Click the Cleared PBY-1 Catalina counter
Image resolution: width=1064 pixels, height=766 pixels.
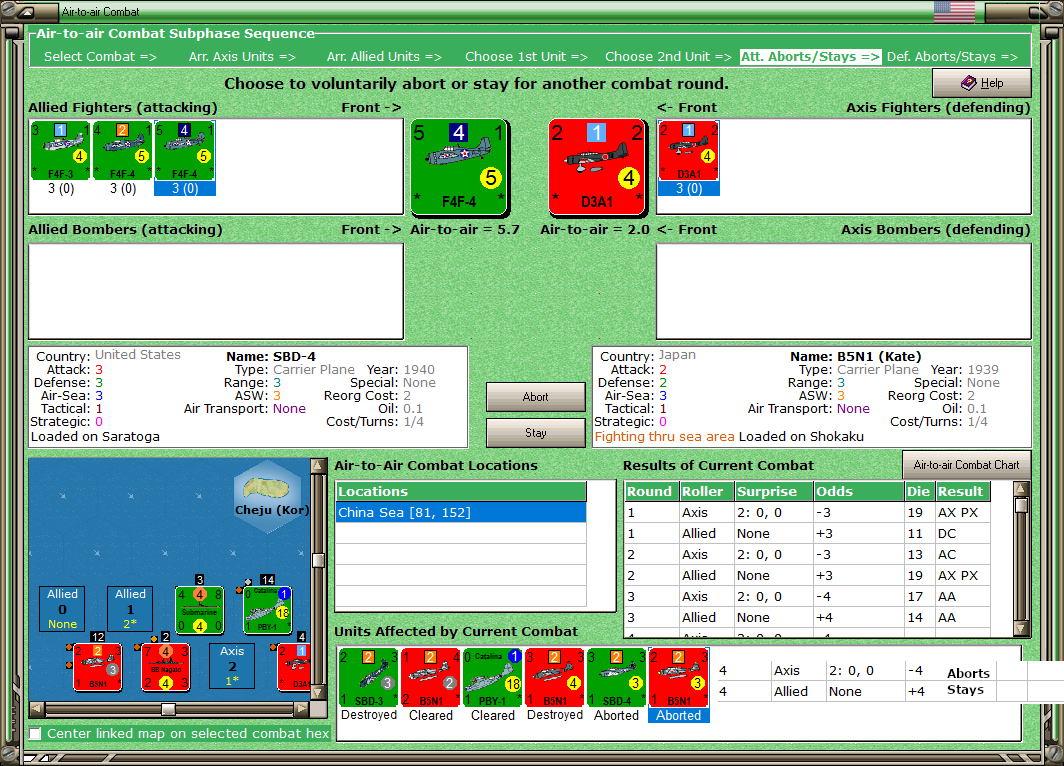click(x=493, y=678)
